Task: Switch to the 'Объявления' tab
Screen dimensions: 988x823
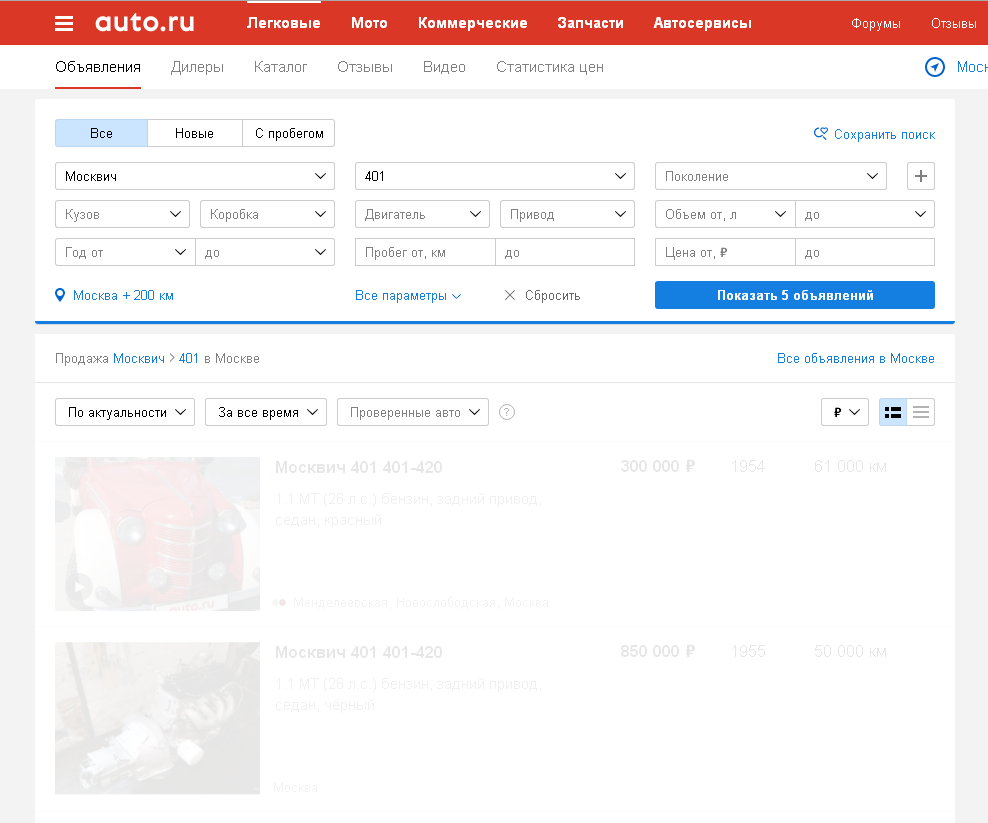Action: (98, 67)
